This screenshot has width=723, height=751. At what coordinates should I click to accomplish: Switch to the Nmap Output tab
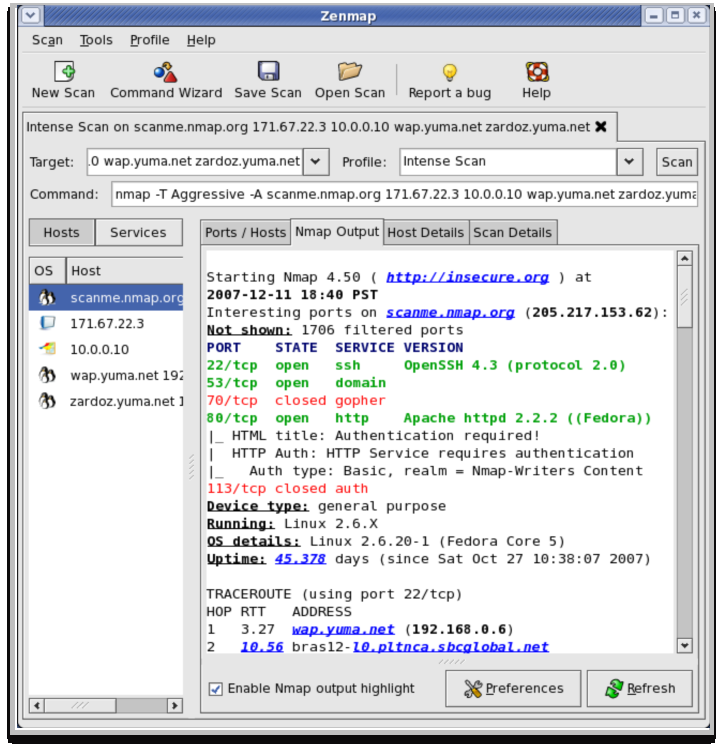[337, 232]
